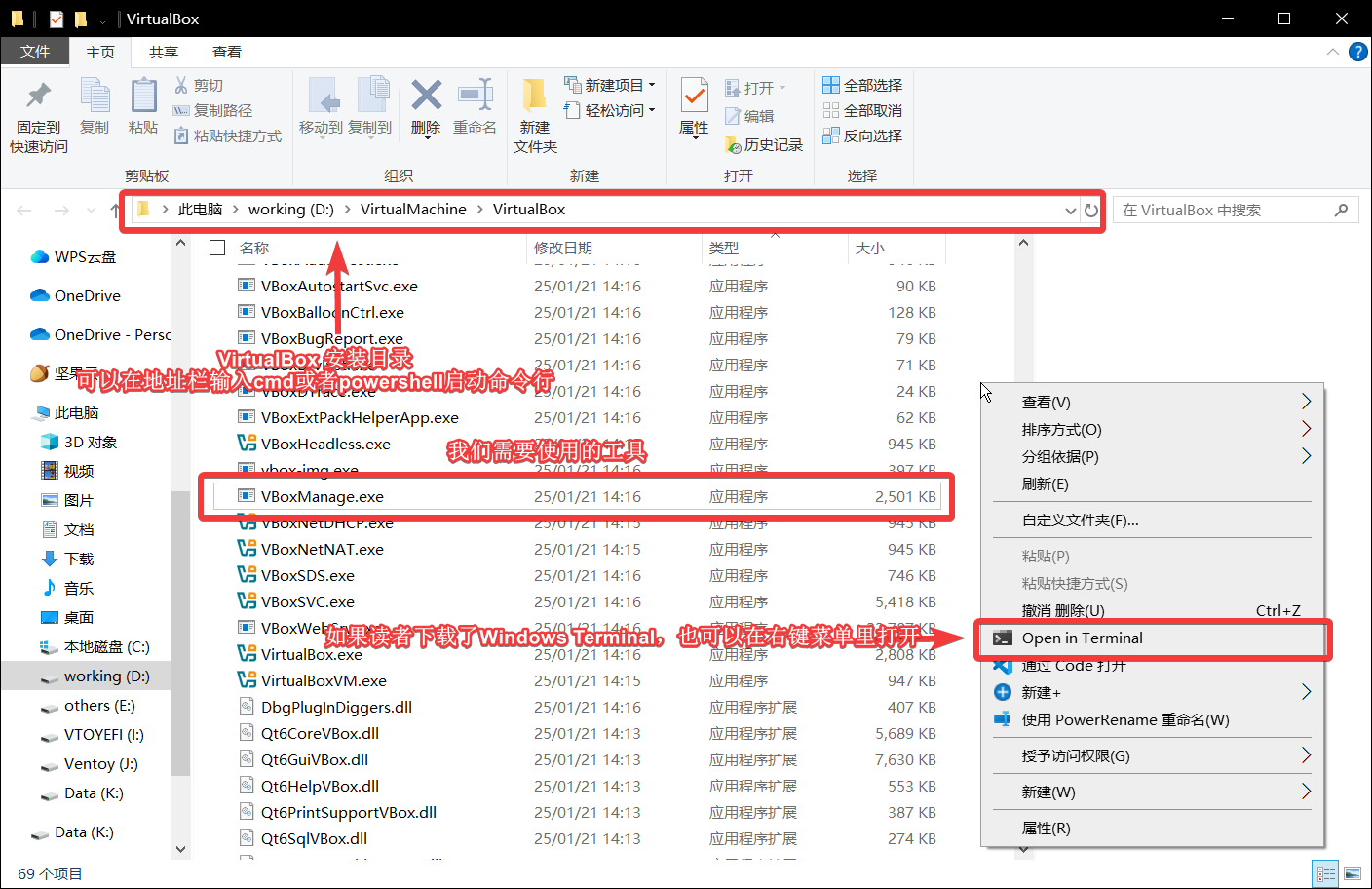Click the address bar refresh icon
Viewport: 1372px width, 889px height.
pyautogui.click(x=1091, y=211)
